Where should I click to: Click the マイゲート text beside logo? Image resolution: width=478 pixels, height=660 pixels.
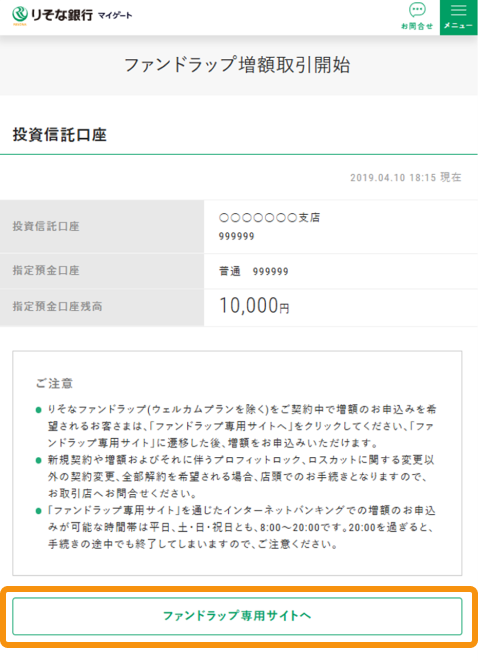pyautogui.click(x=115, y=16)
